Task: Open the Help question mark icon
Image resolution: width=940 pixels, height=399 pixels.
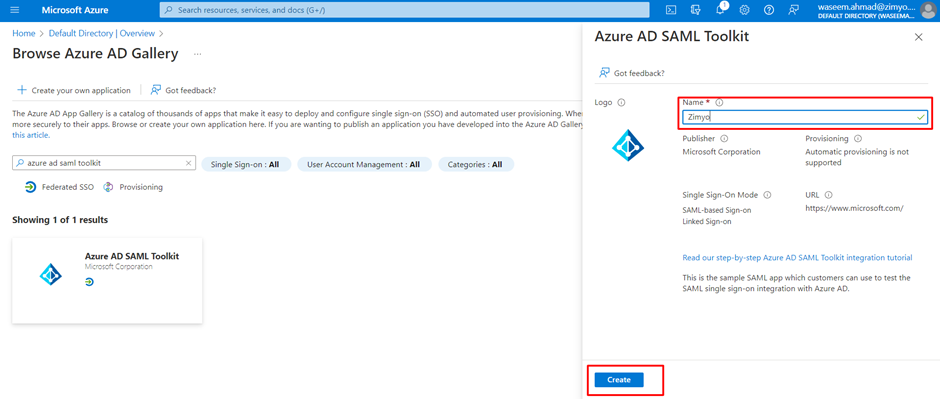Action: point(769,10)
